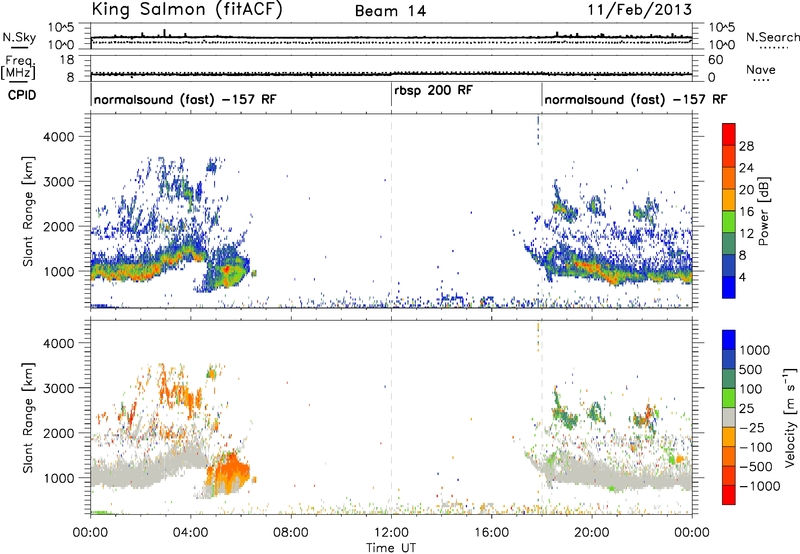Click the "1000" range tick in the power panel

tap(58, 271)
